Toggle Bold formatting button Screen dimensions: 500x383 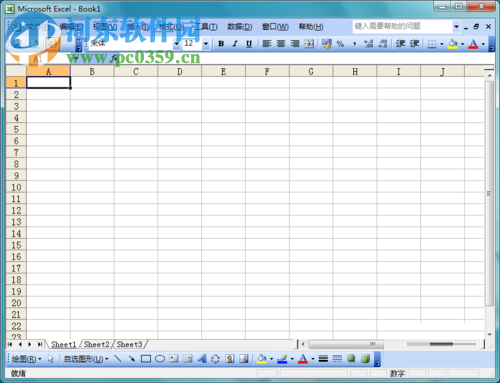click(221, 44)
